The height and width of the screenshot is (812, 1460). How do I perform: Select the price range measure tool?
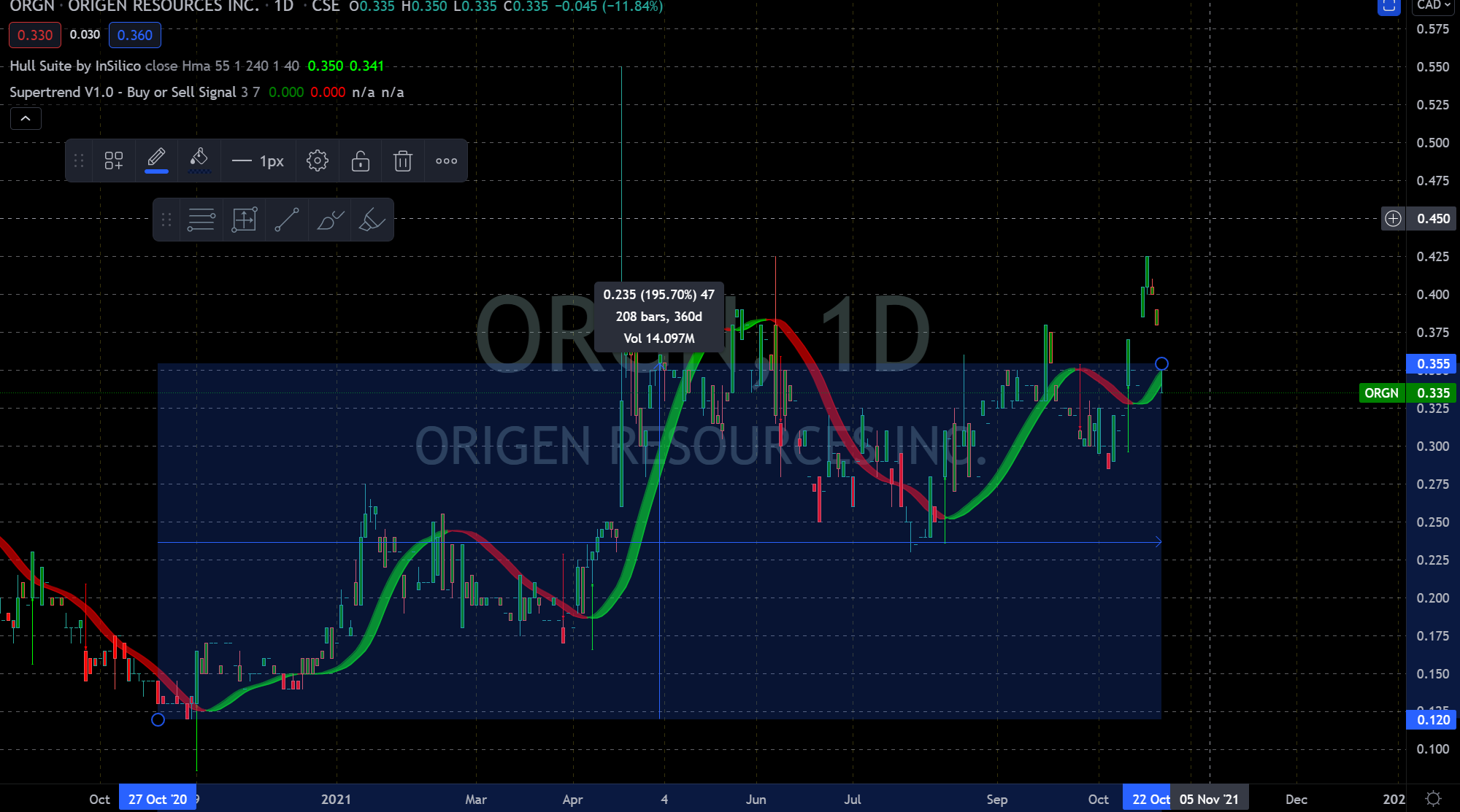pyautogui.click(x=244, y=220)
